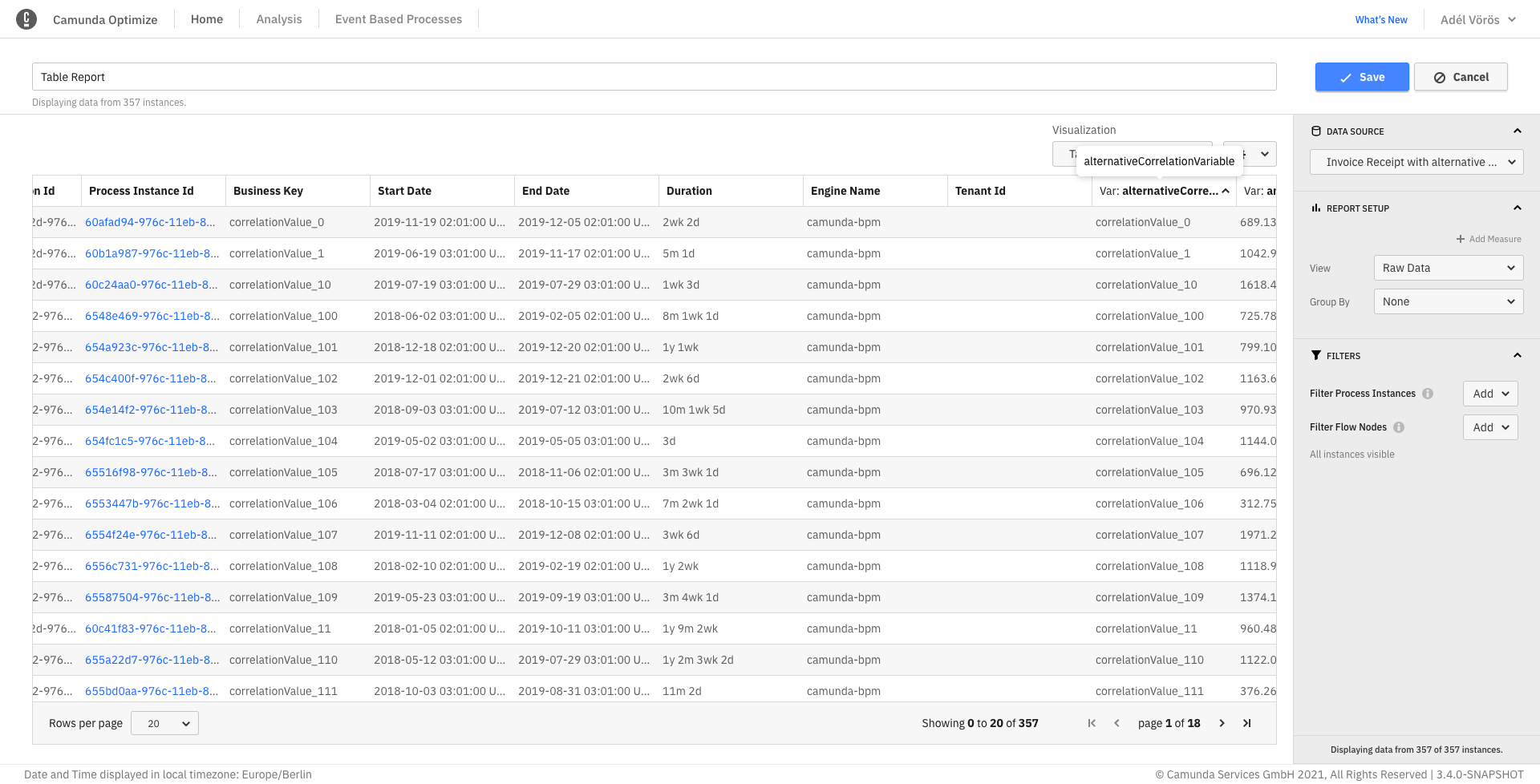Save the Table Report
1540x784 pixels.
[1361, 77]
